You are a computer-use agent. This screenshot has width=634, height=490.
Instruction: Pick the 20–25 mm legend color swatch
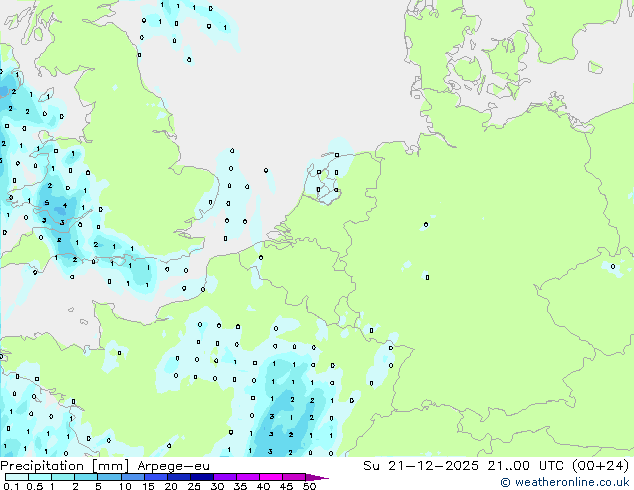(x=179, y=477)
